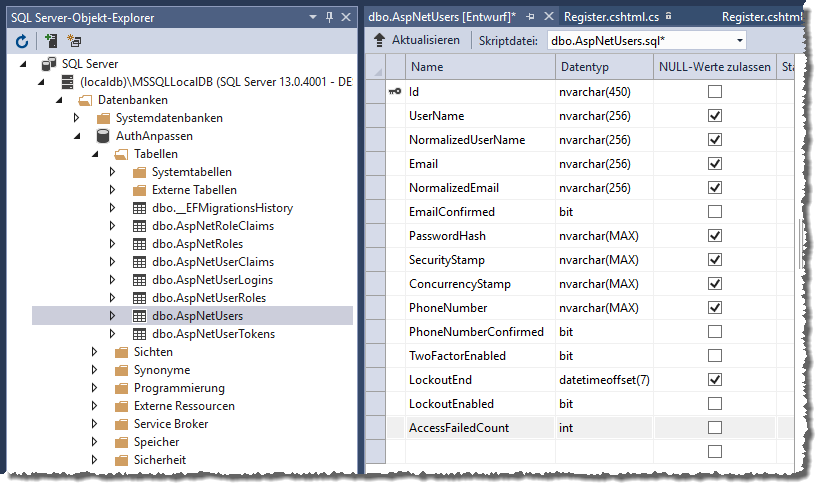
Task: Click the select-all corner grid cell
Action: pyautogui.click(x=376, y=67)
